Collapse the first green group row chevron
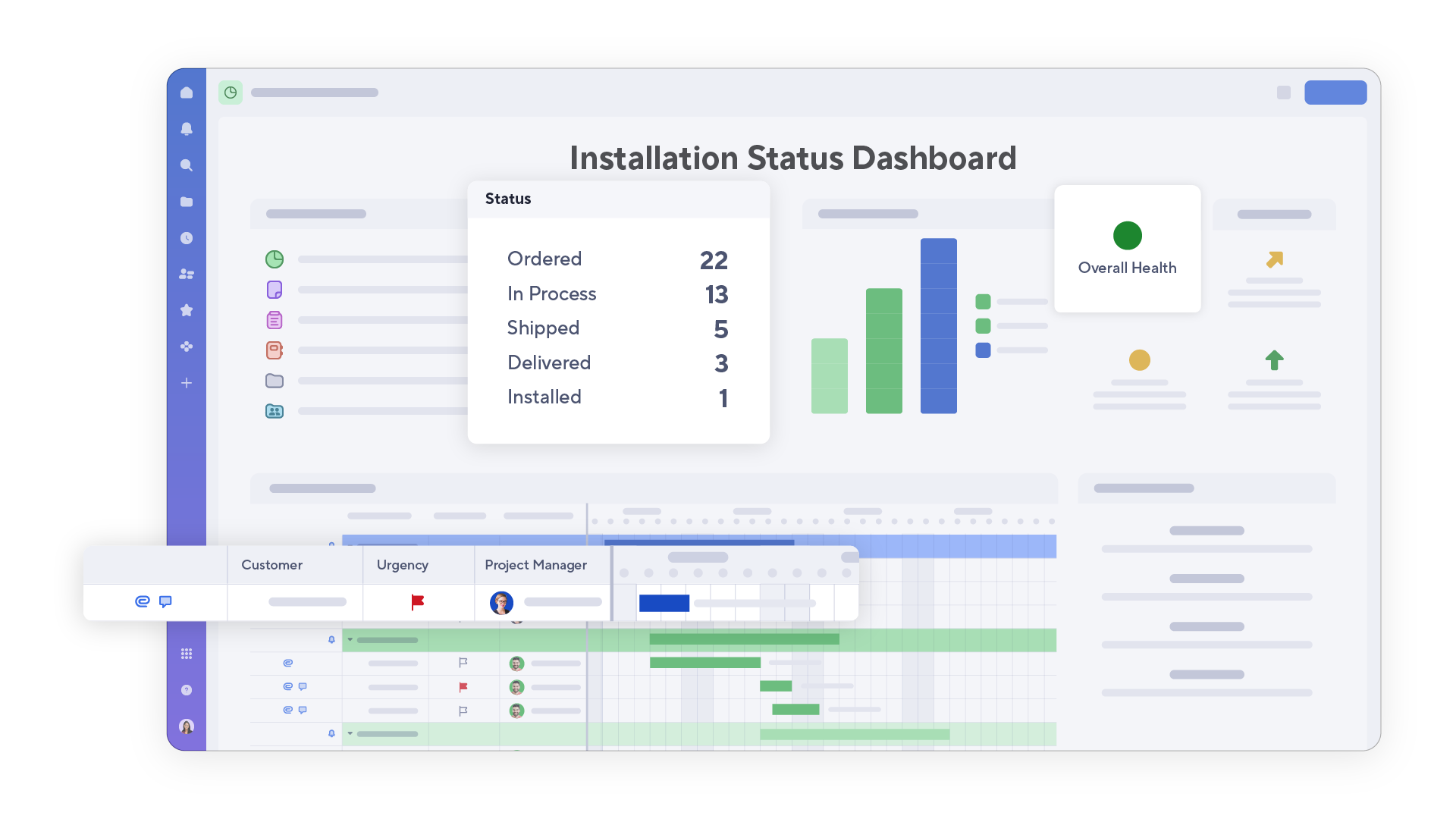This screenshot has height=819, width=1456. click(349, 639)
